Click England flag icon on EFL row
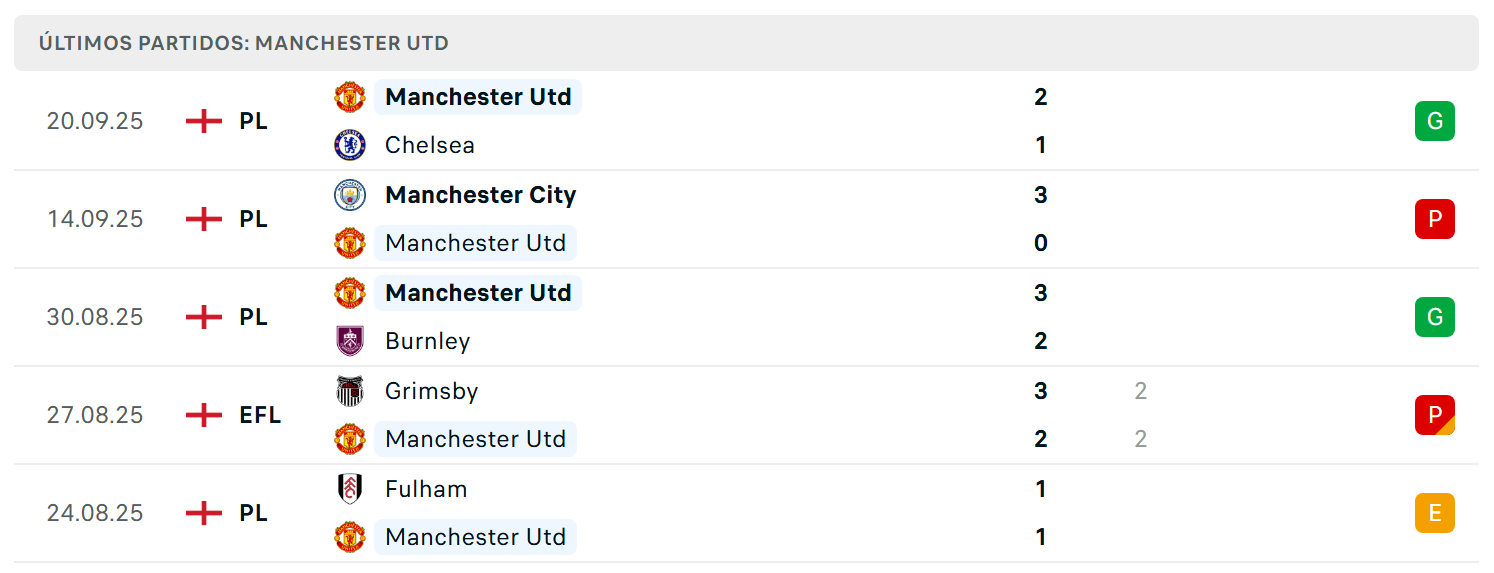This screenshot has height=573, width=1494. point(204,415)
